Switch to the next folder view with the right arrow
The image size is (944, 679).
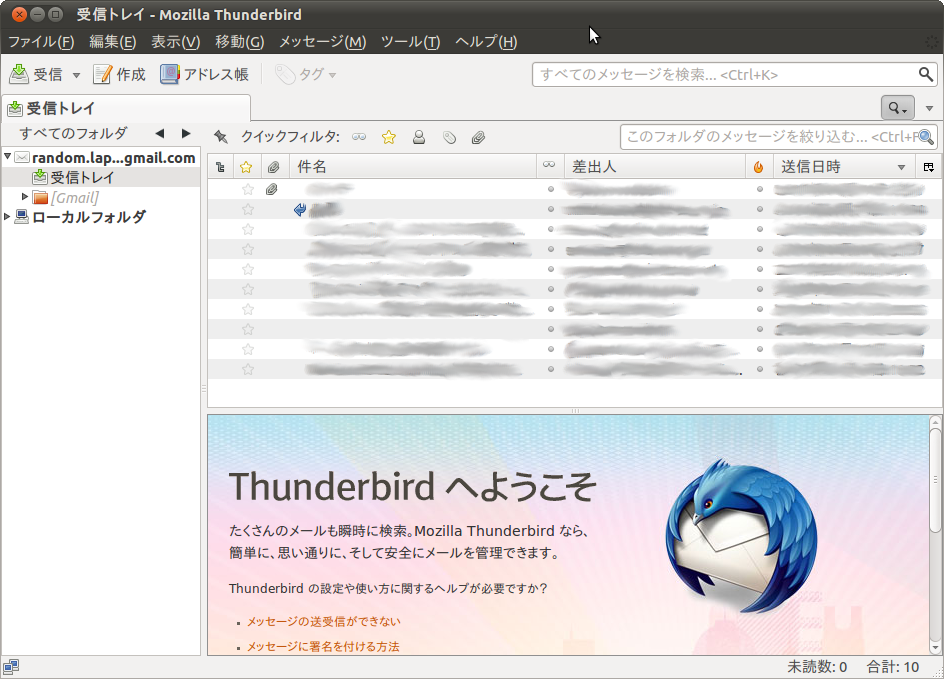click(186, 134)
